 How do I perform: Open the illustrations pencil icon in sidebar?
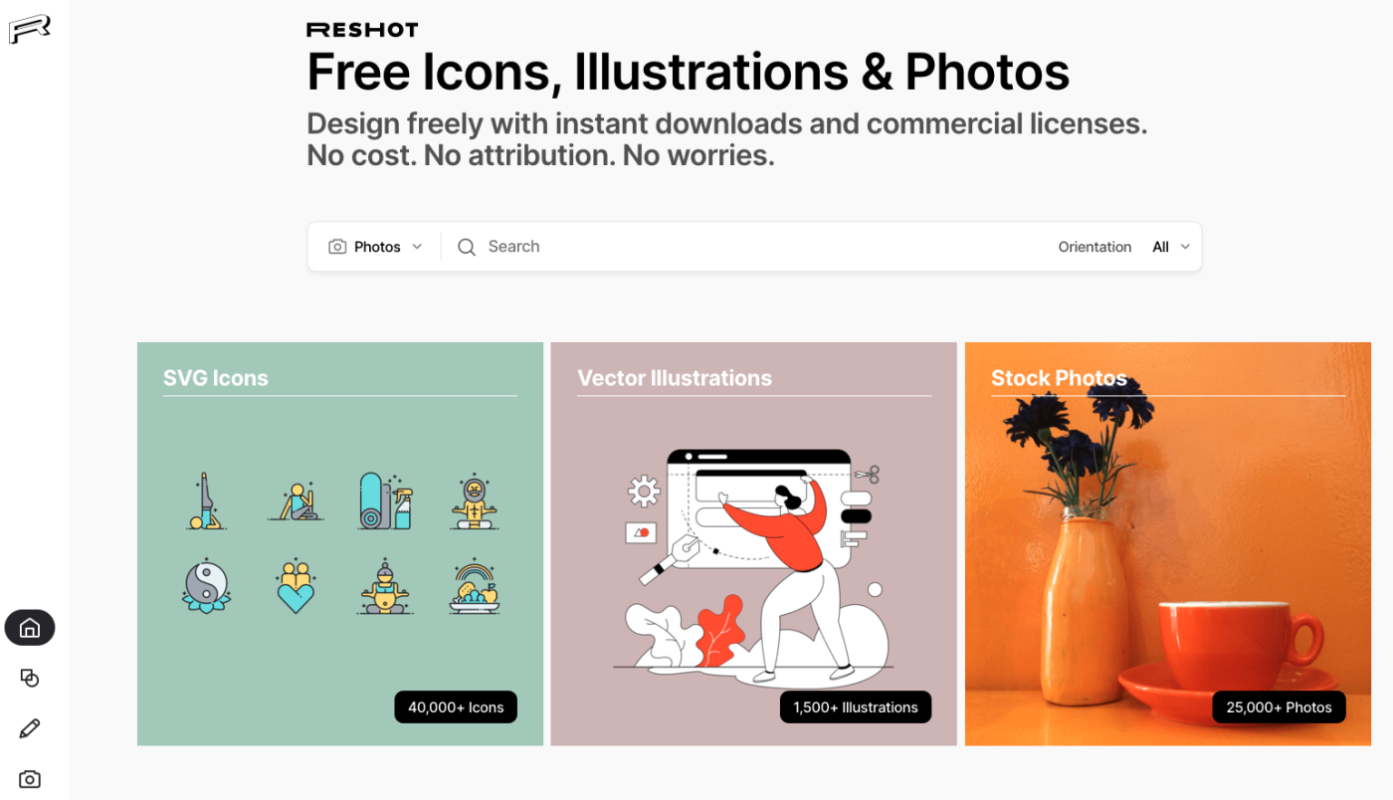(30, 728)
